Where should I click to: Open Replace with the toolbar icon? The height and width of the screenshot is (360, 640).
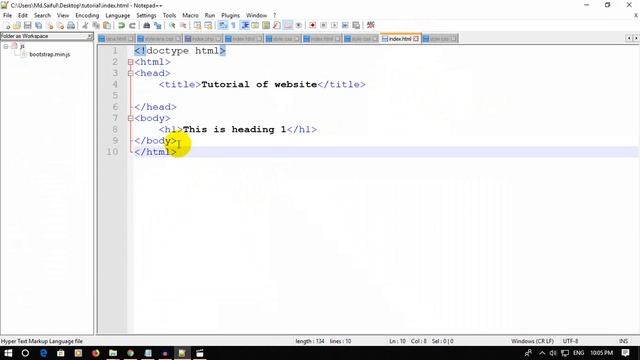coord(158,25)
